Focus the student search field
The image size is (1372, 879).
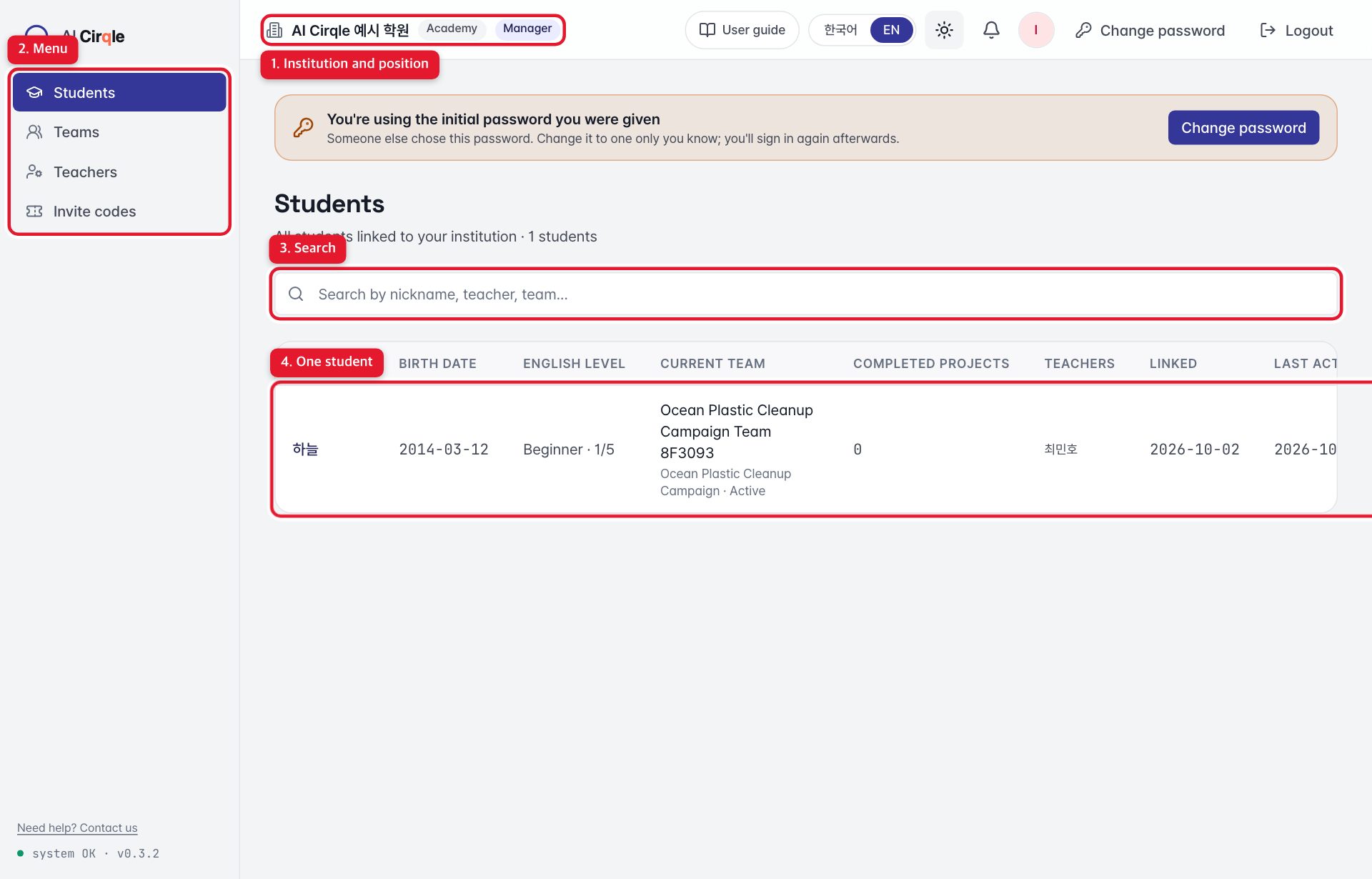[x=806, y=294]
